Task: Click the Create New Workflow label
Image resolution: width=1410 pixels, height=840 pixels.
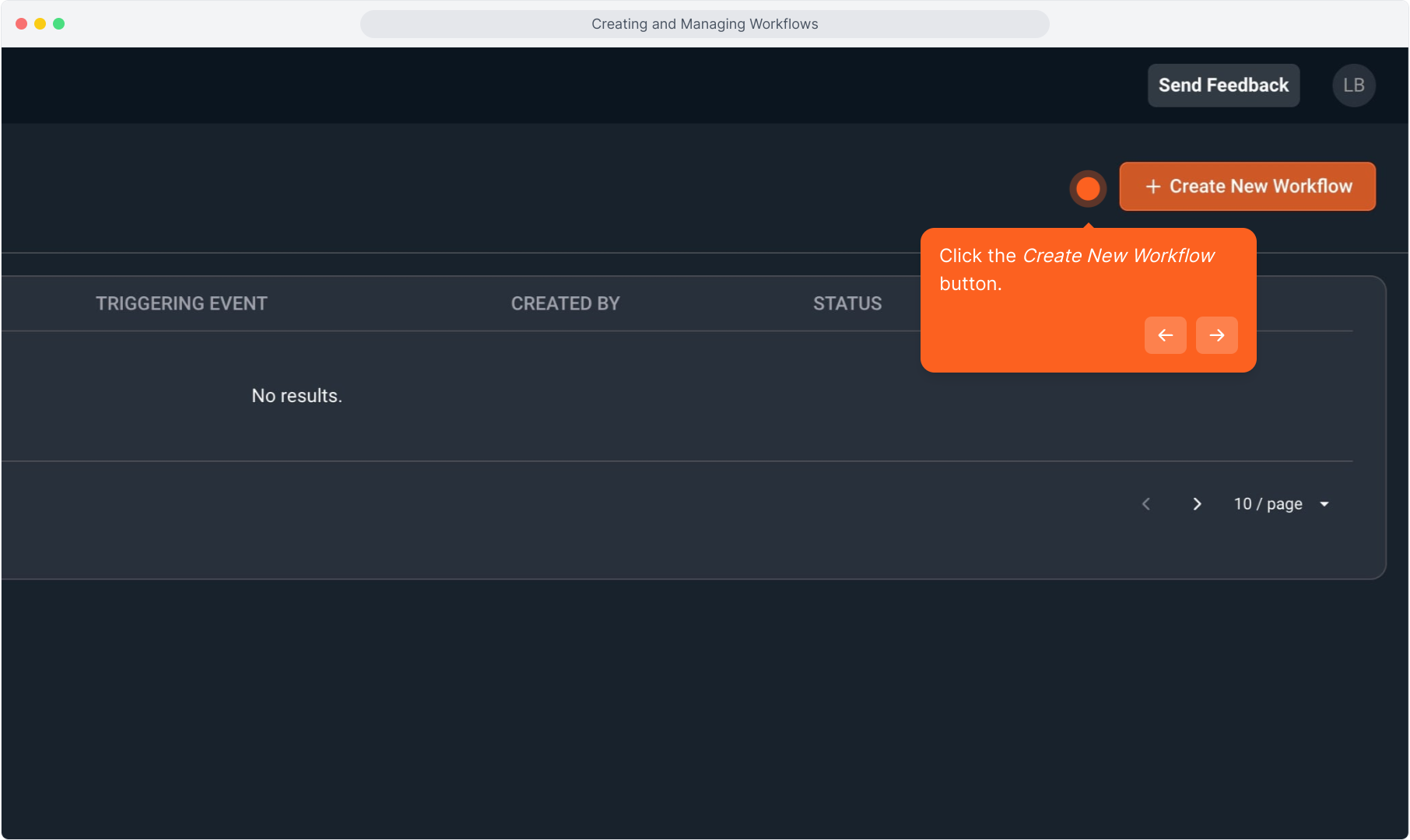Action: [1261, 187]
